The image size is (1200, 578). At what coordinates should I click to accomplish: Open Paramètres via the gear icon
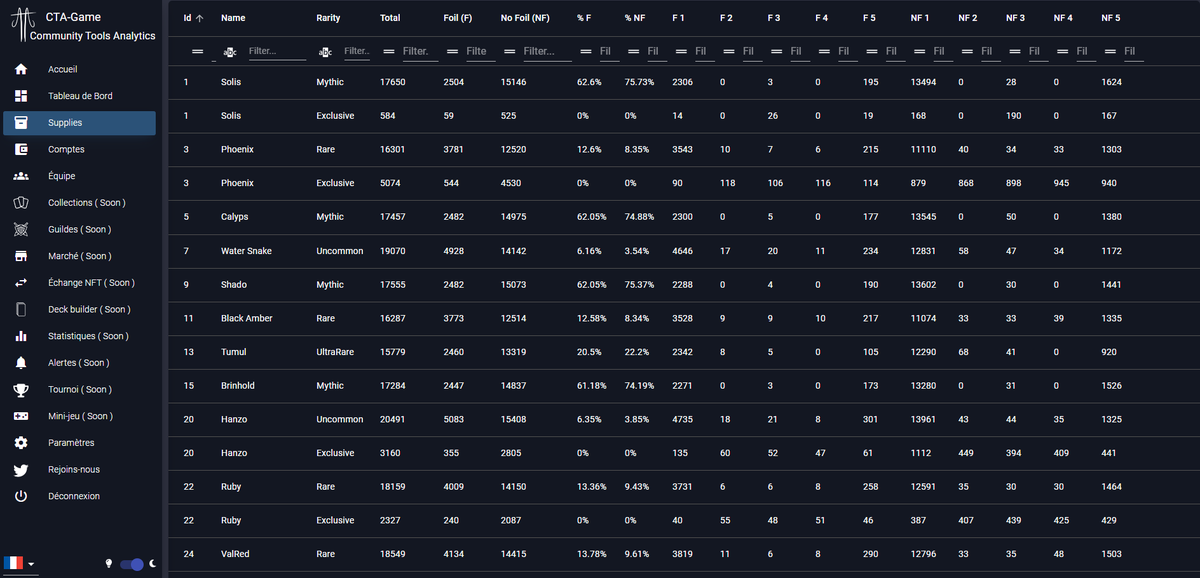[21, 443]
